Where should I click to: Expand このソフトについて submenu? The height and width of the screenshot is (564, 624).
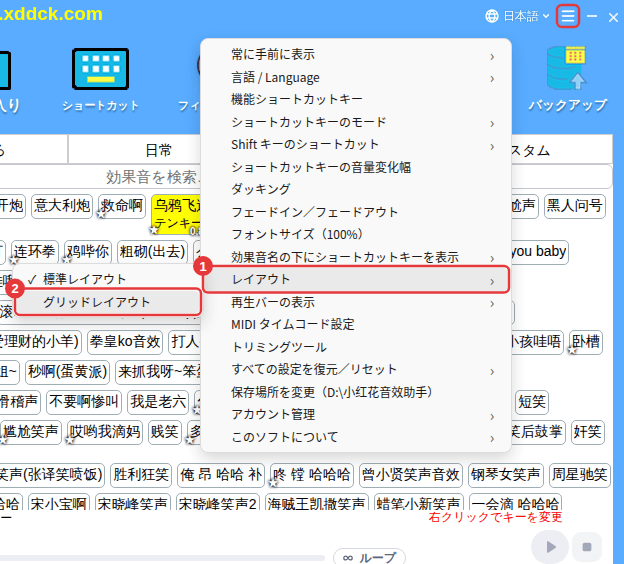(x=356, y=437)
